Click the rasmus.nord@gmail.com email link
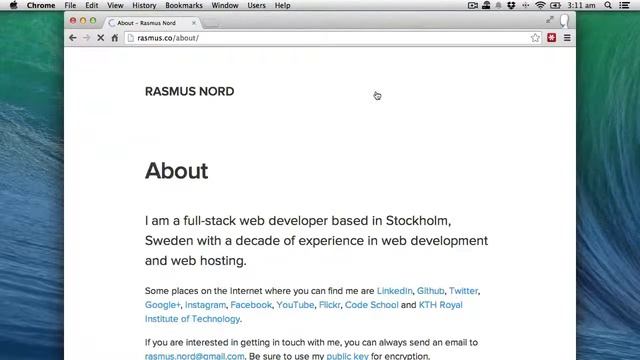The width and height of the screenshot is (640, 360). click(x=195, y=356)
